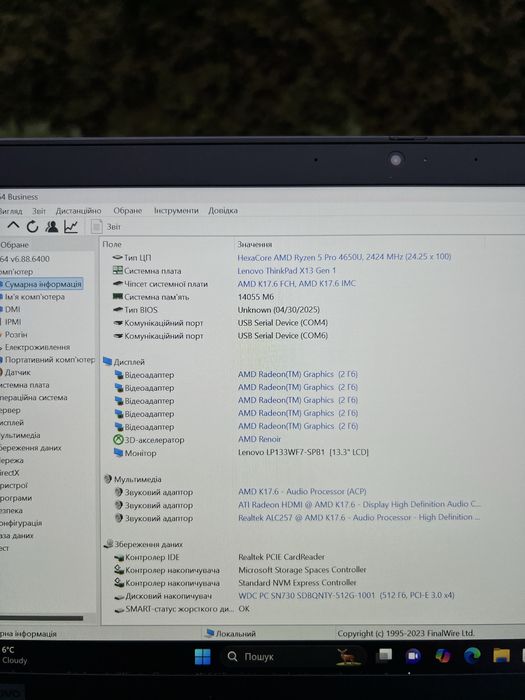Click the Пошук taskbar search box
525x700 pixels.
click(x=295, y=656)
